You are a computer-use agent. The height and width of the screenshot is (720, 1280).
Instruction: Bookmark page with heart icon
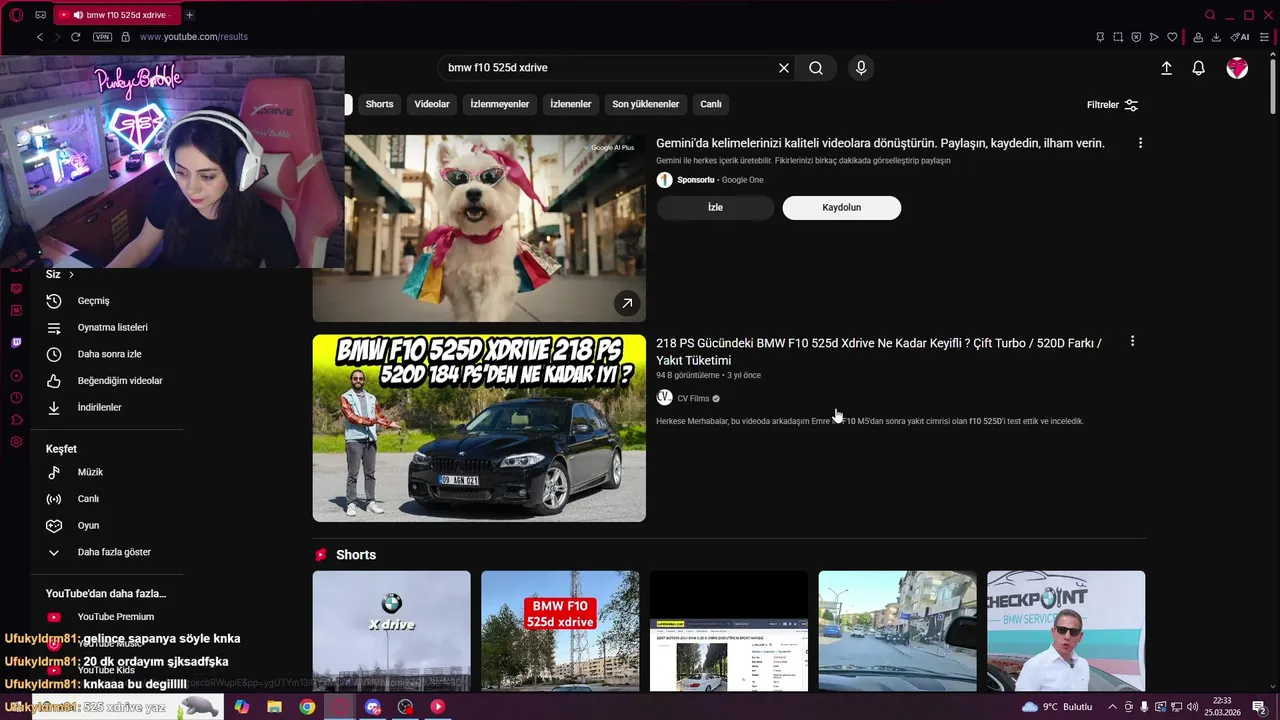pyautogui.click(x=1172, y=37)
